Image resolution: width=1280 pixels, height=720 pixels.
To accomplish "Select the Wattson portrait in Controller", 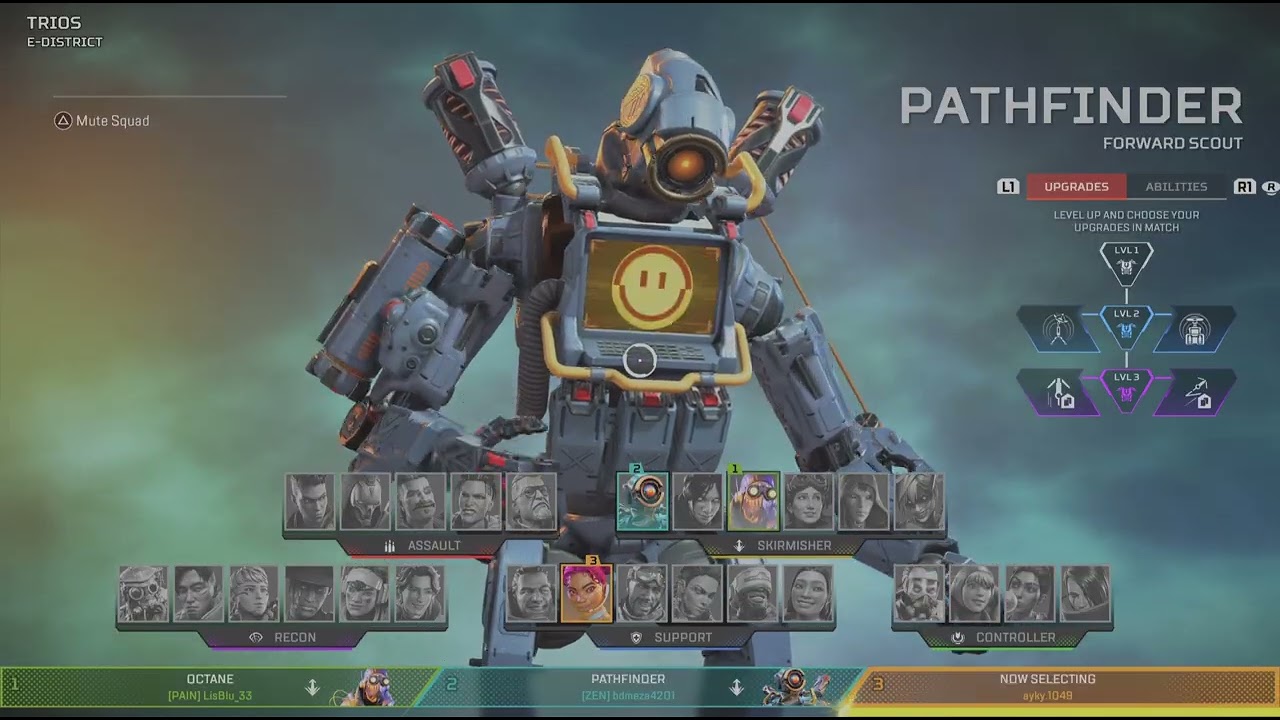I will pos(975,594).
